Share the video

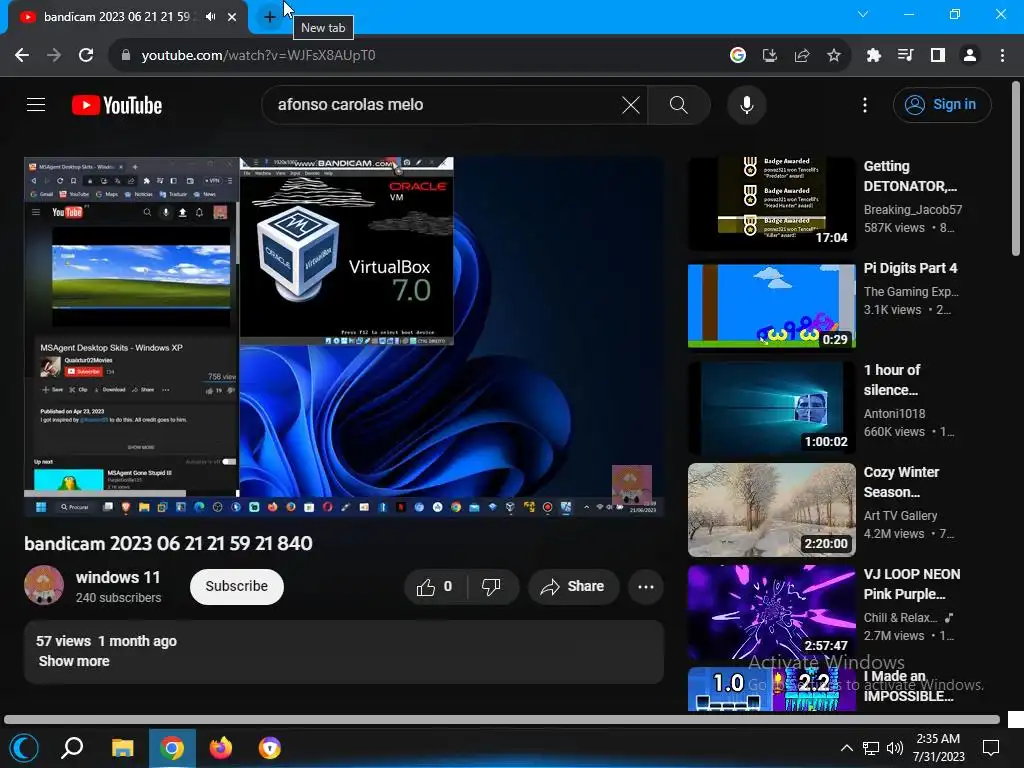point(573,587)
